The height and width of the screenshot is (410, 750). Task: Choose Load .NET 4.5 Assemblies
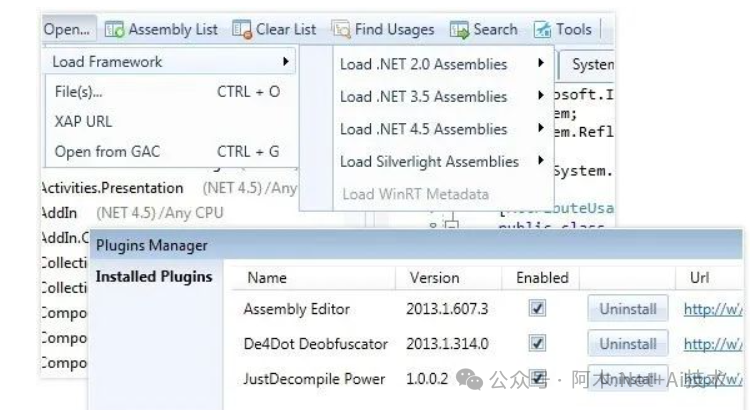tap(423, 129)
